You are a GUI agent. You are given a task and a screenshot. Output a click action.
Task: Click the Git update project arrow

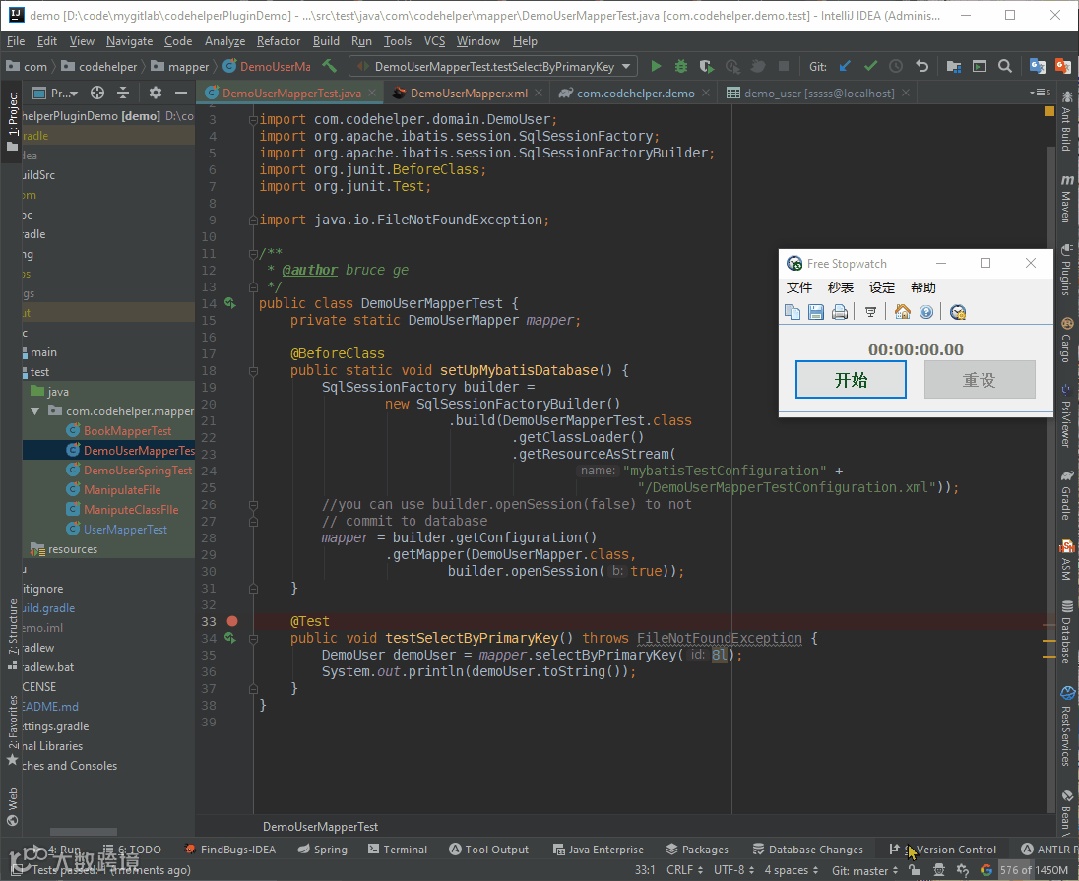[x=845, y=67]
